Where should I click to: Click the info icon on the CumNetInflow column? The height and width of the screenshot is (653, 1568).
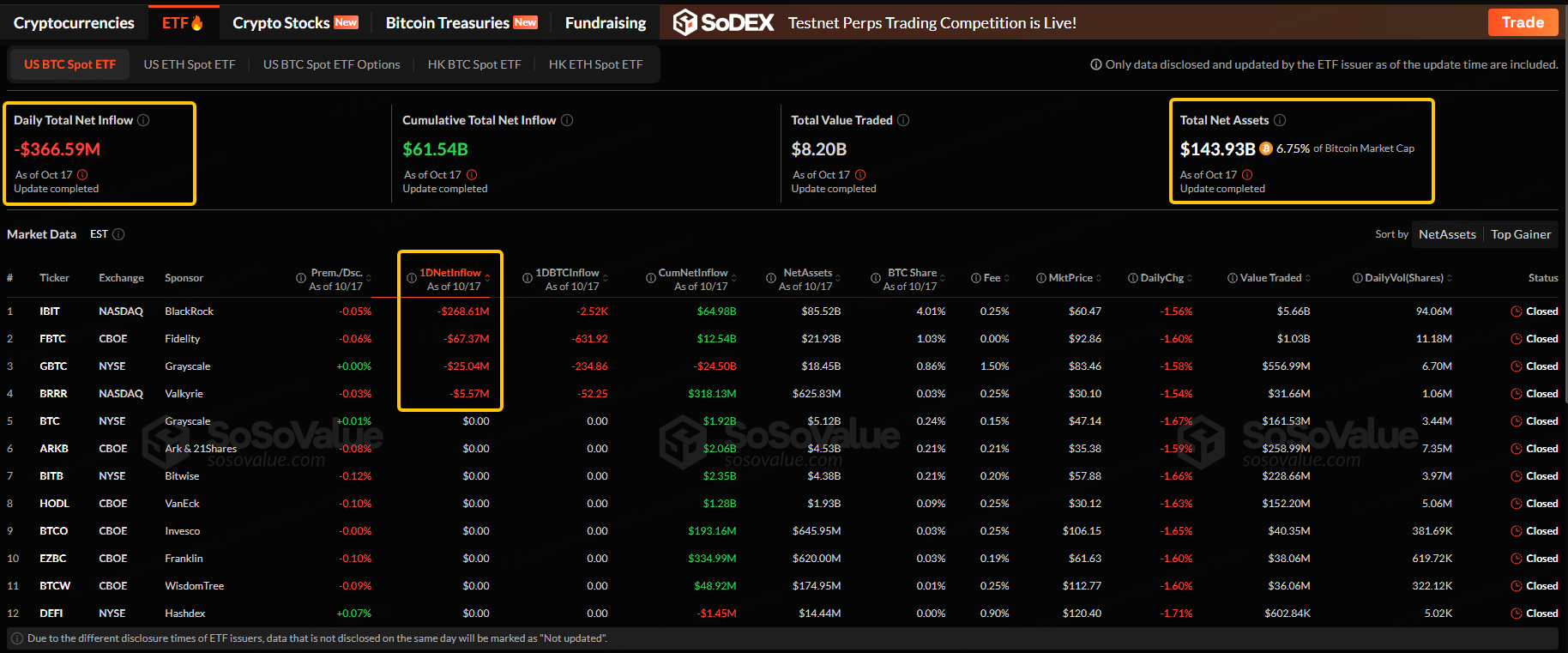tap(651, 278)
